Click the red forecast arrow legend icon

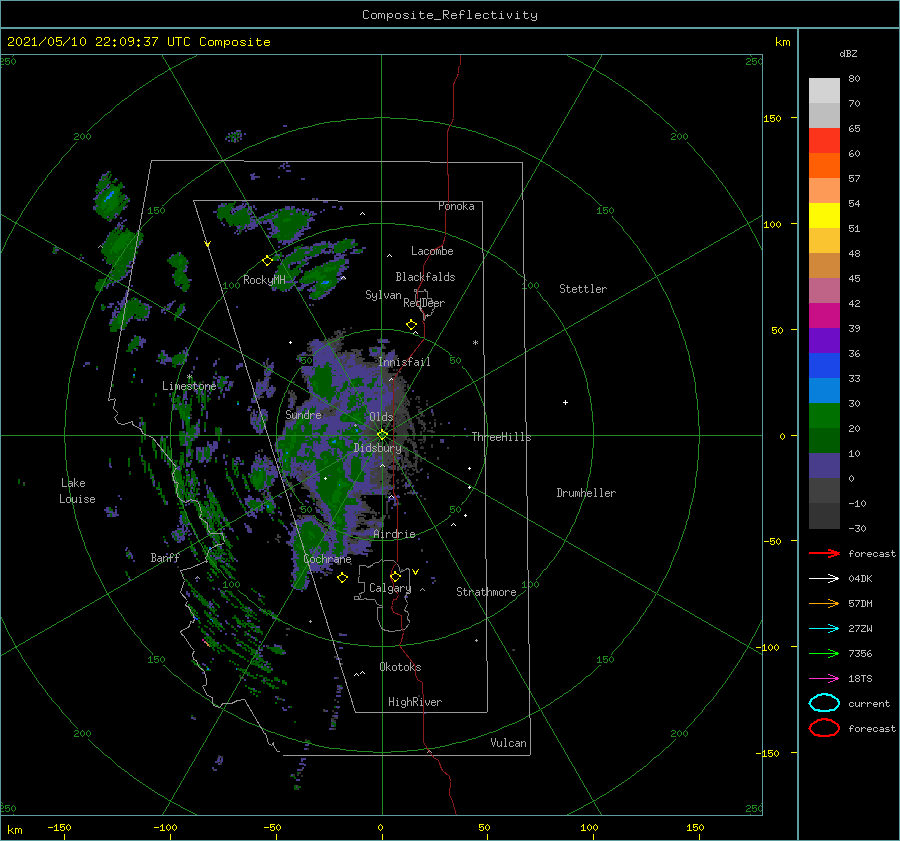point(824,553)
